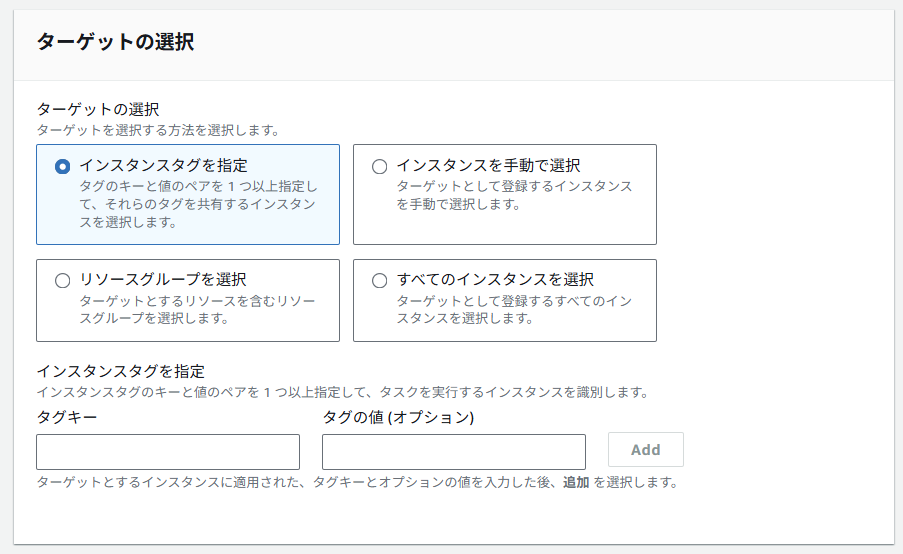Click the タグの値 (オプション) field label
The height and width of the screenshot is (554, 903).
click(398, 417)
